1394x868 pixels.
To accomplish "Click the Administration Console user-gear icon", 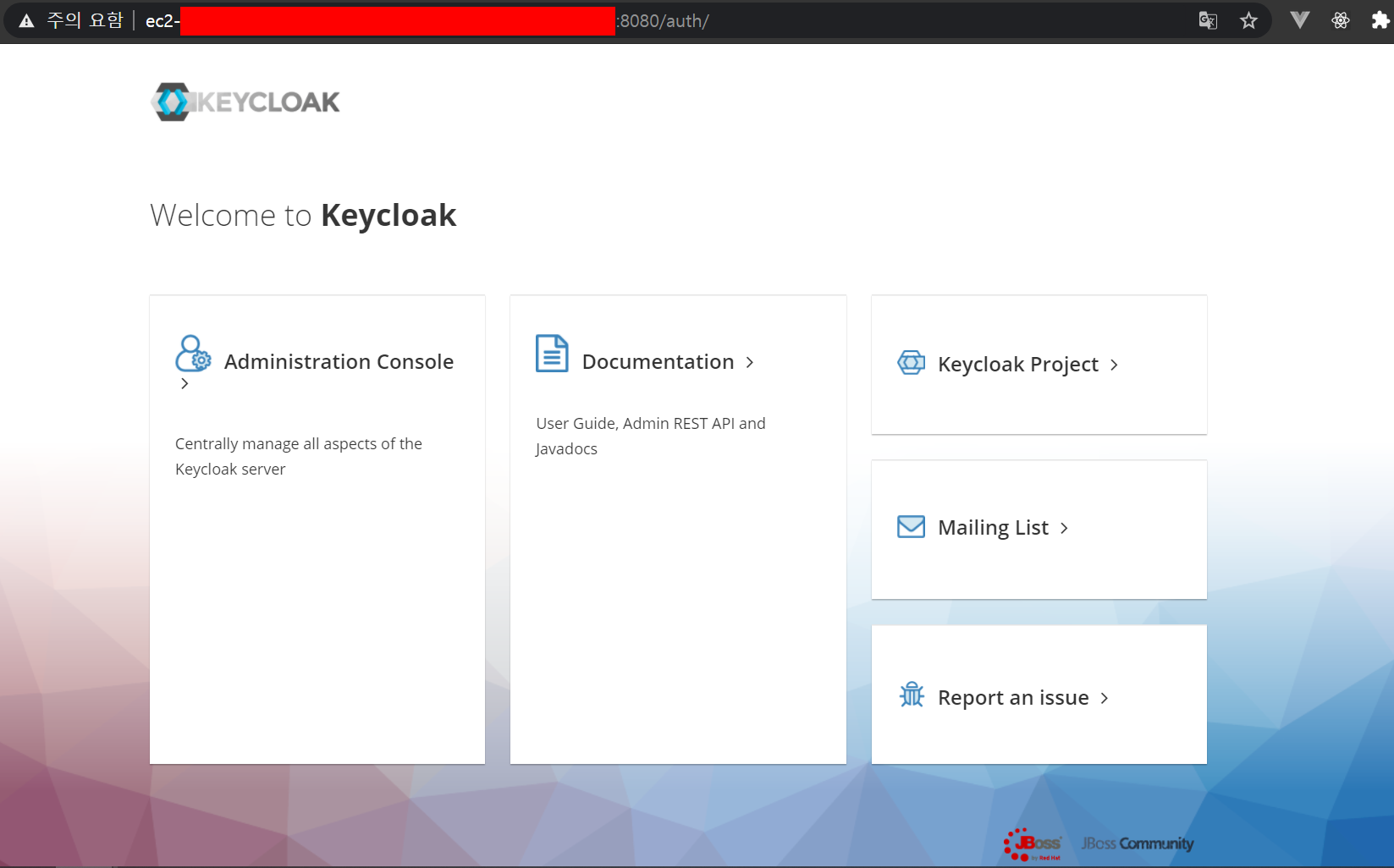I will [193, 354].
